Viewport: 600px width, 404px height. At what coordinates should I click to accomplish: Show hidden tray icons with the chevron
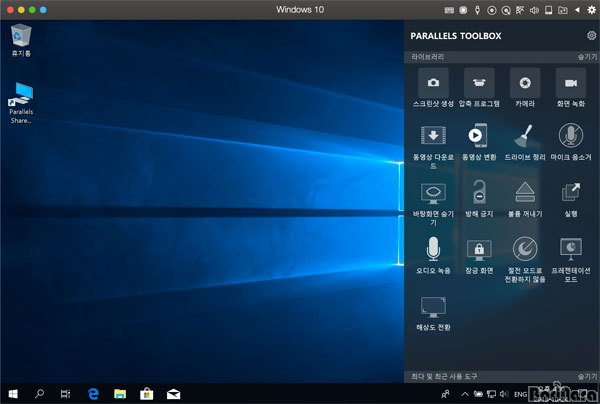click(465, 394)
